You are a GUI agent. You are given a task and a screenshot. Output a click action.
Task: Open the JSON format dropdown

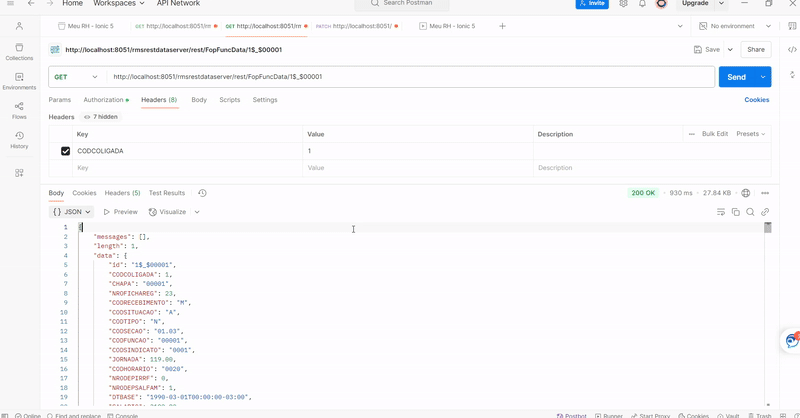pyautogui.click(x=72, y=212)
